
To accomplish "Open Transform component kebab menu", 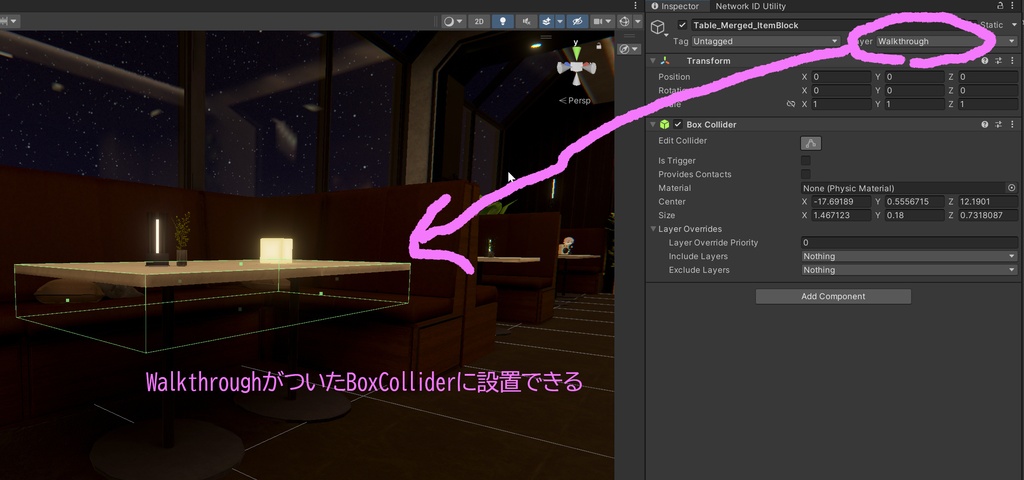I will 1014,61.
